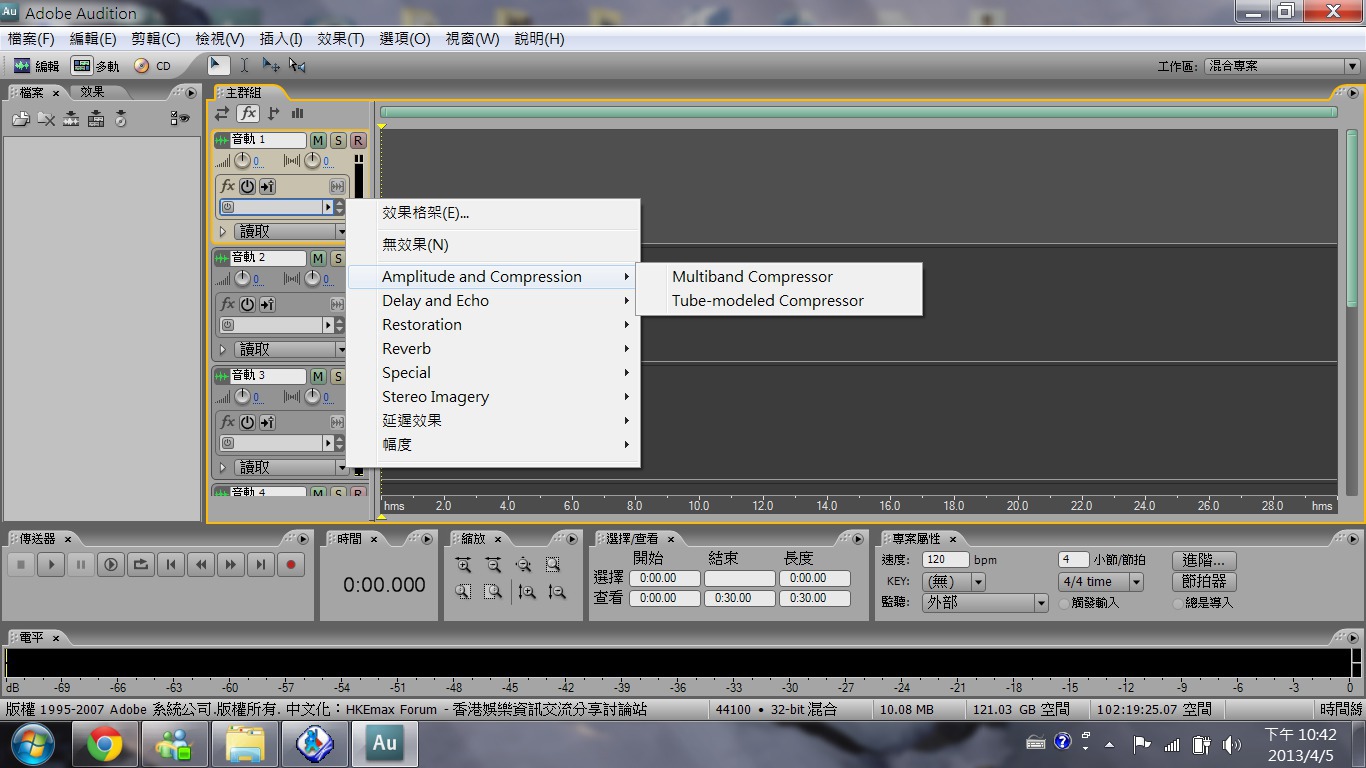The image size is (1366, 768).
Task: Expand the Delay and Echo submenu
Action: point(494,300)
